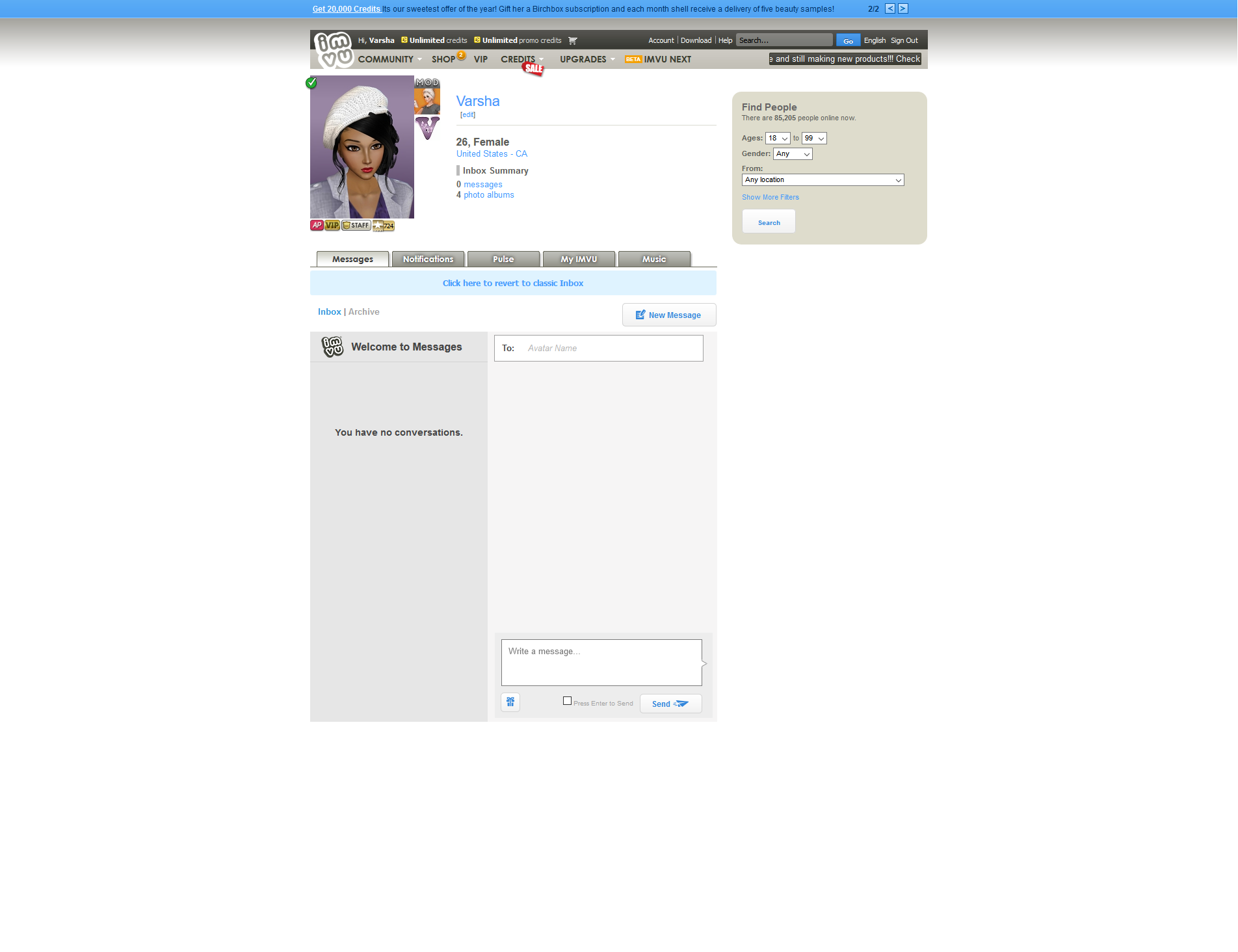Open the Inbox link
Screen dimensions: 1238x952
pos(330,311)
